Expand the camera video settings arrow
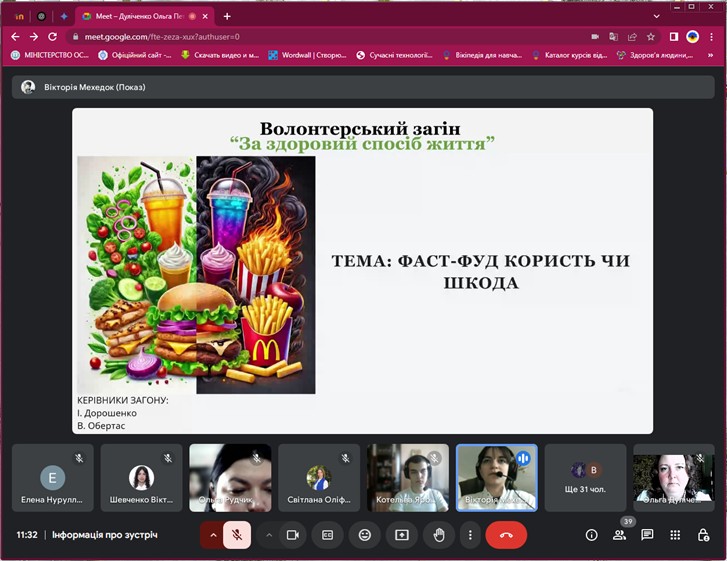 (268, 535)
